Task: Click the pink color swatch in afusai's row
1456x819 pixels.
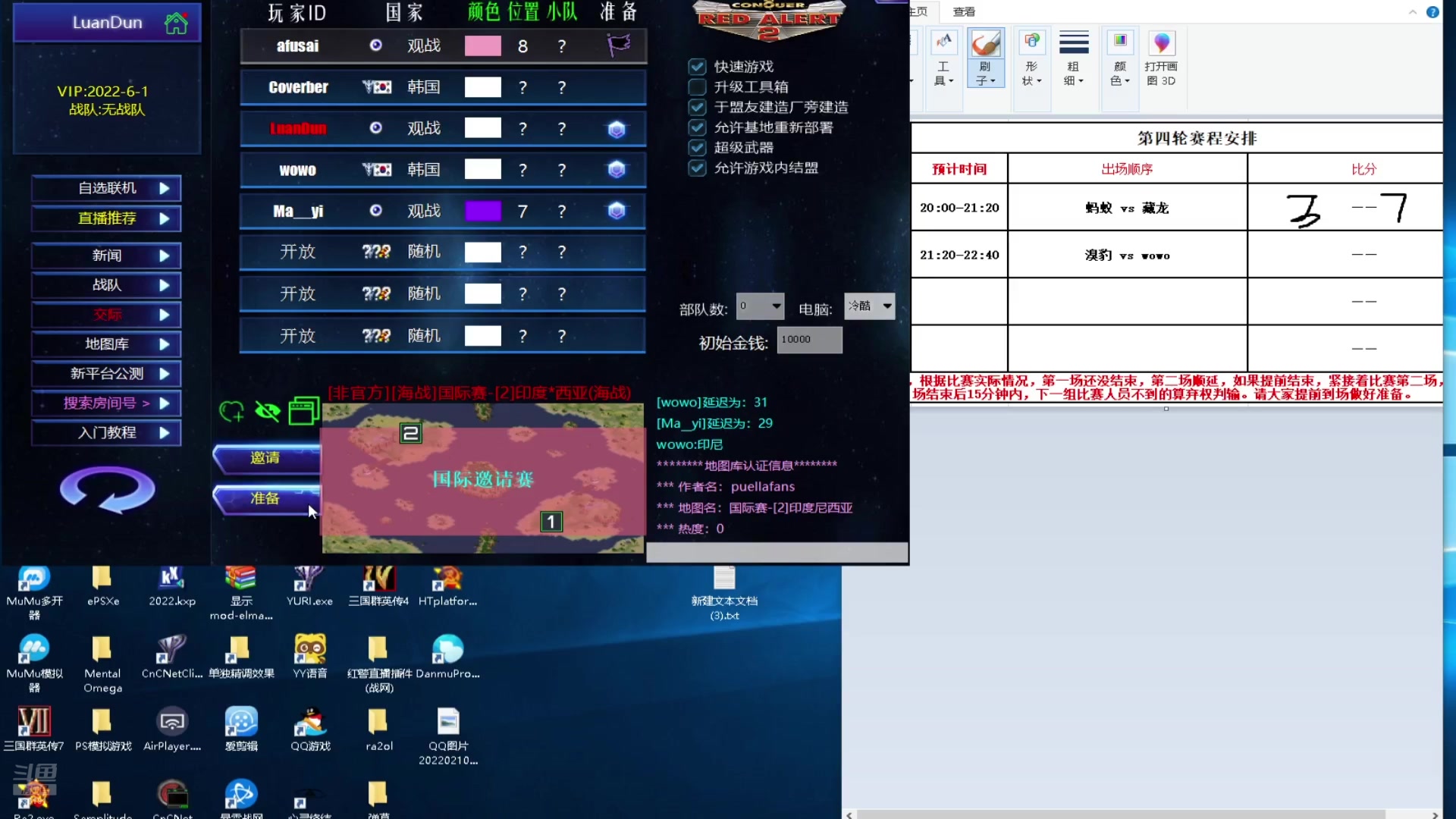Action: 483,46
